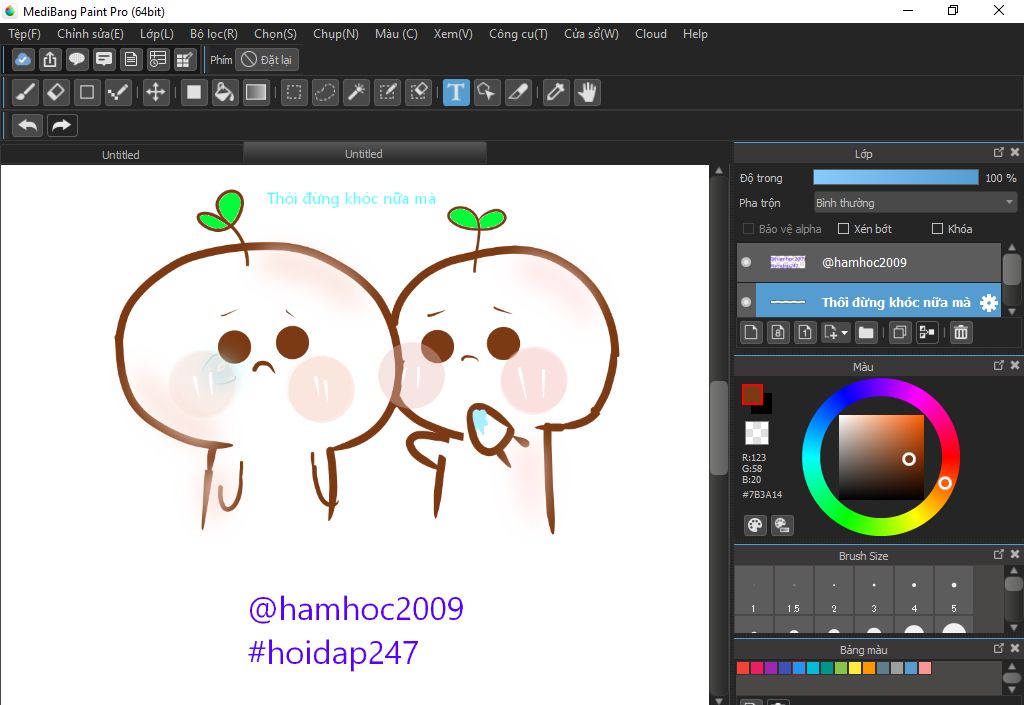The width and height of the screenshot is (1024, 705).
Task: Select the outlined square Shape tool
Action: point(87,93)
